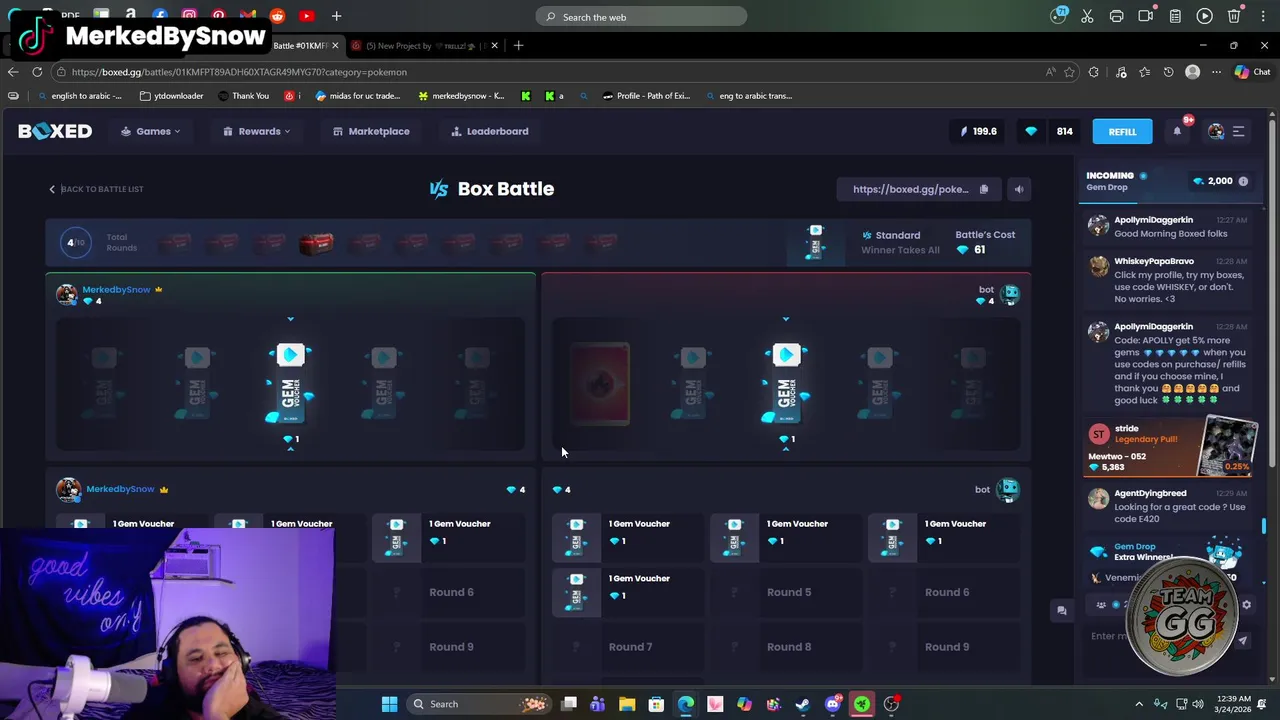Open the BOXED home logo
This screenshot has width=1280, height=720.
pos(55,131)
